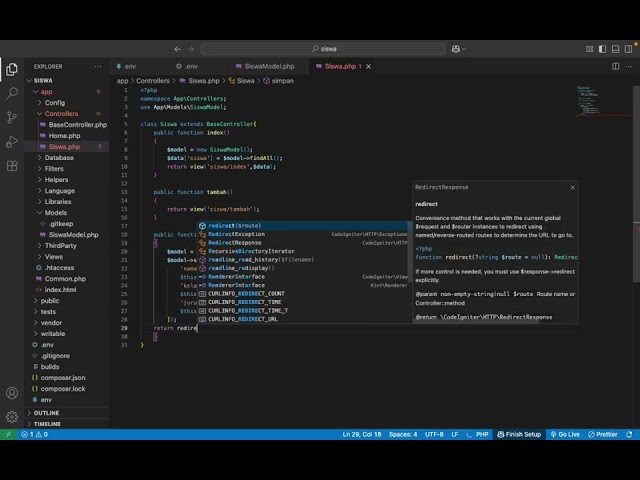Open the editor More Actions ellipsis
640x480 pixels.
pos(629,66)
